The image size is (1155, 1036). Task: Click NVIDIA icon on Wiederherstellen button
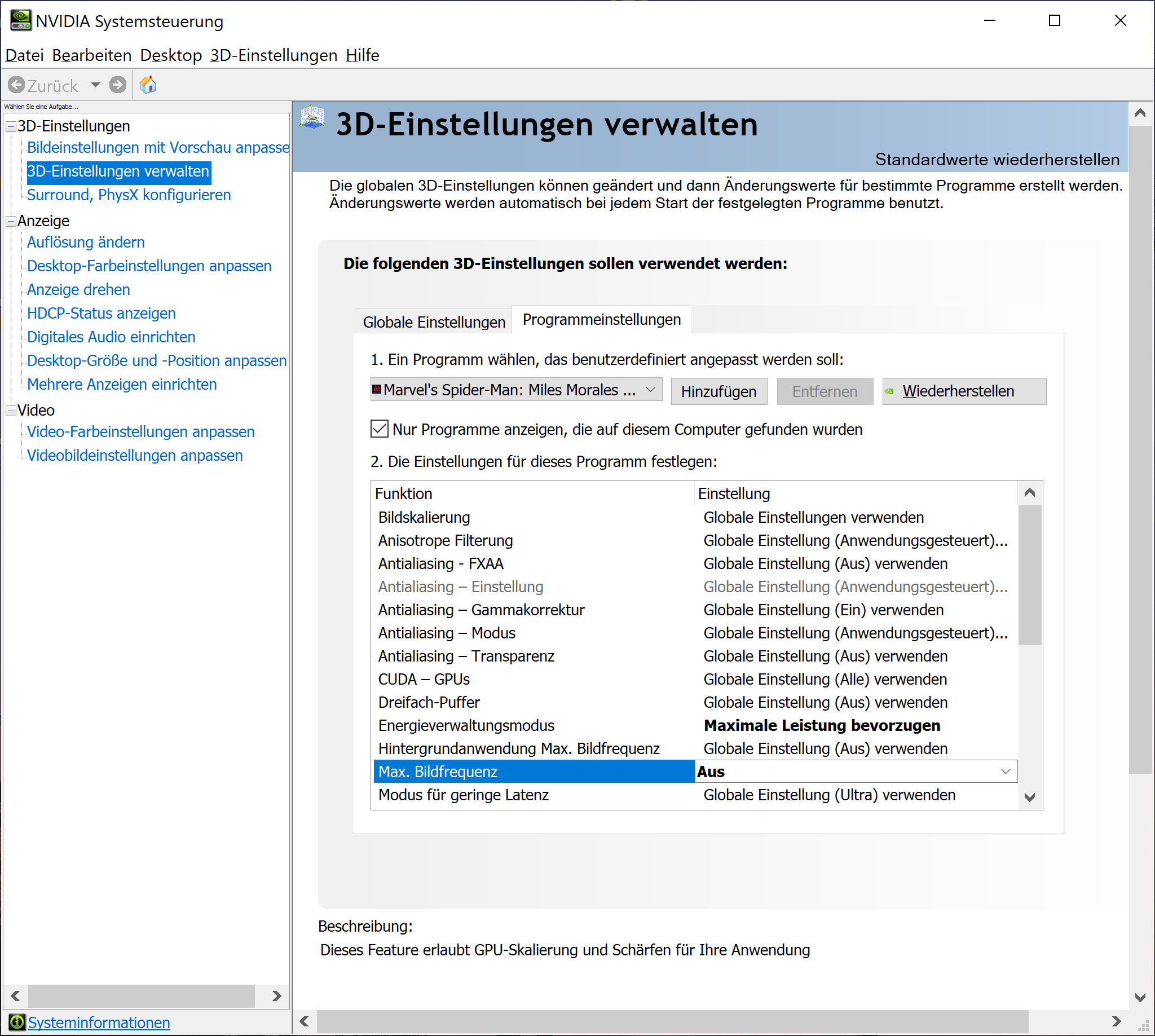click(890, 391)
